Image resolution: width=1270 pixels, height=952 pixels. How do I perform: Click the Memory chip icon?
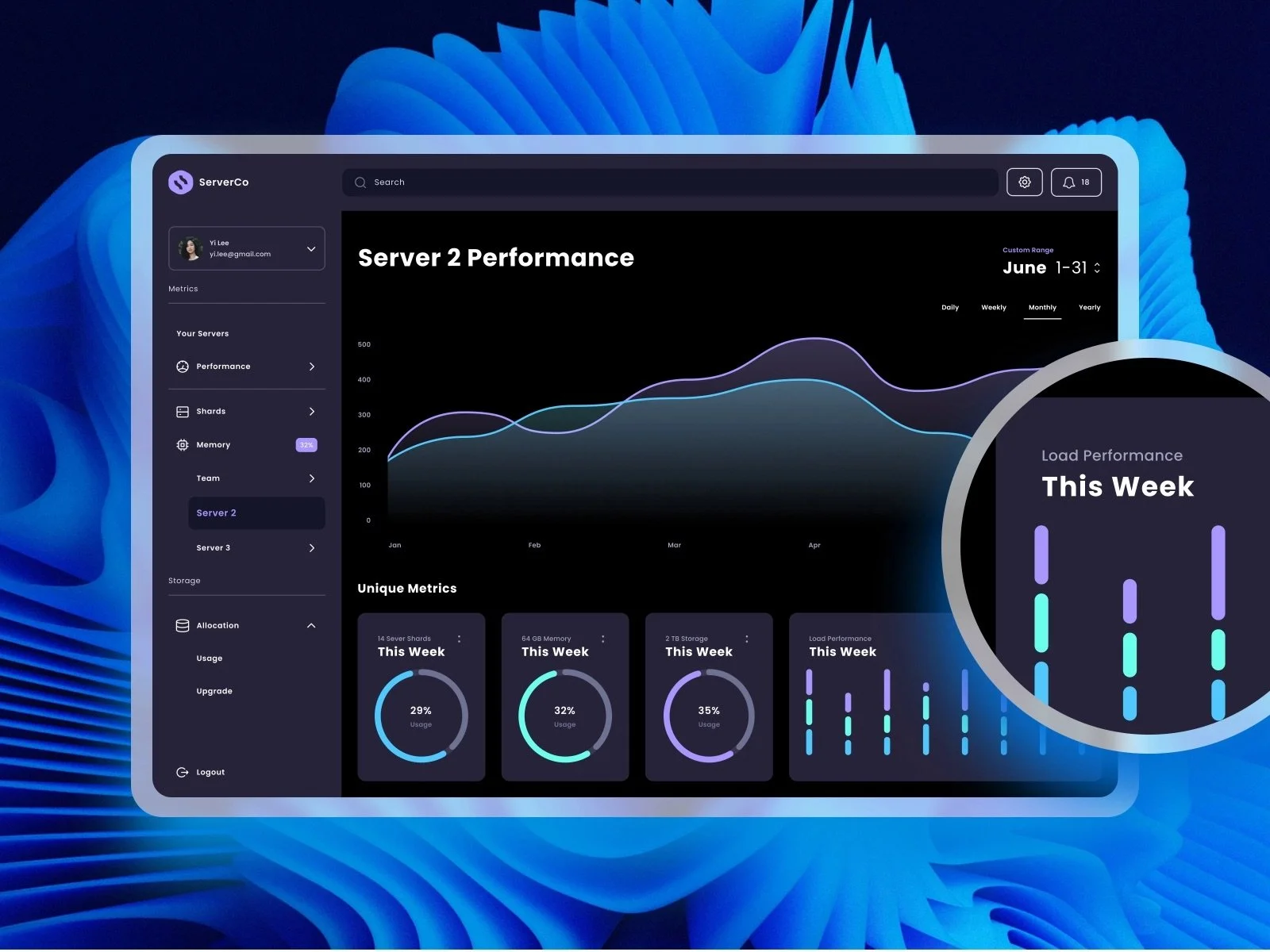click(183, 445)
